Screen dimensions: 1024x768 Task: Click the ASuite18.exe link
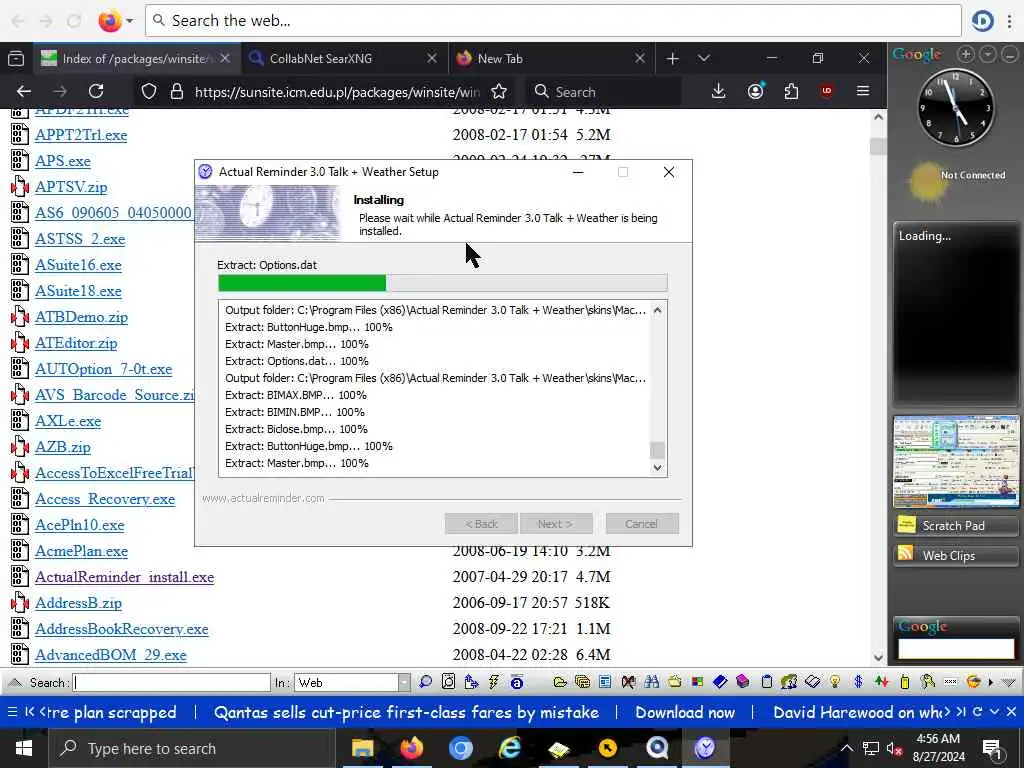pos(78,291)
